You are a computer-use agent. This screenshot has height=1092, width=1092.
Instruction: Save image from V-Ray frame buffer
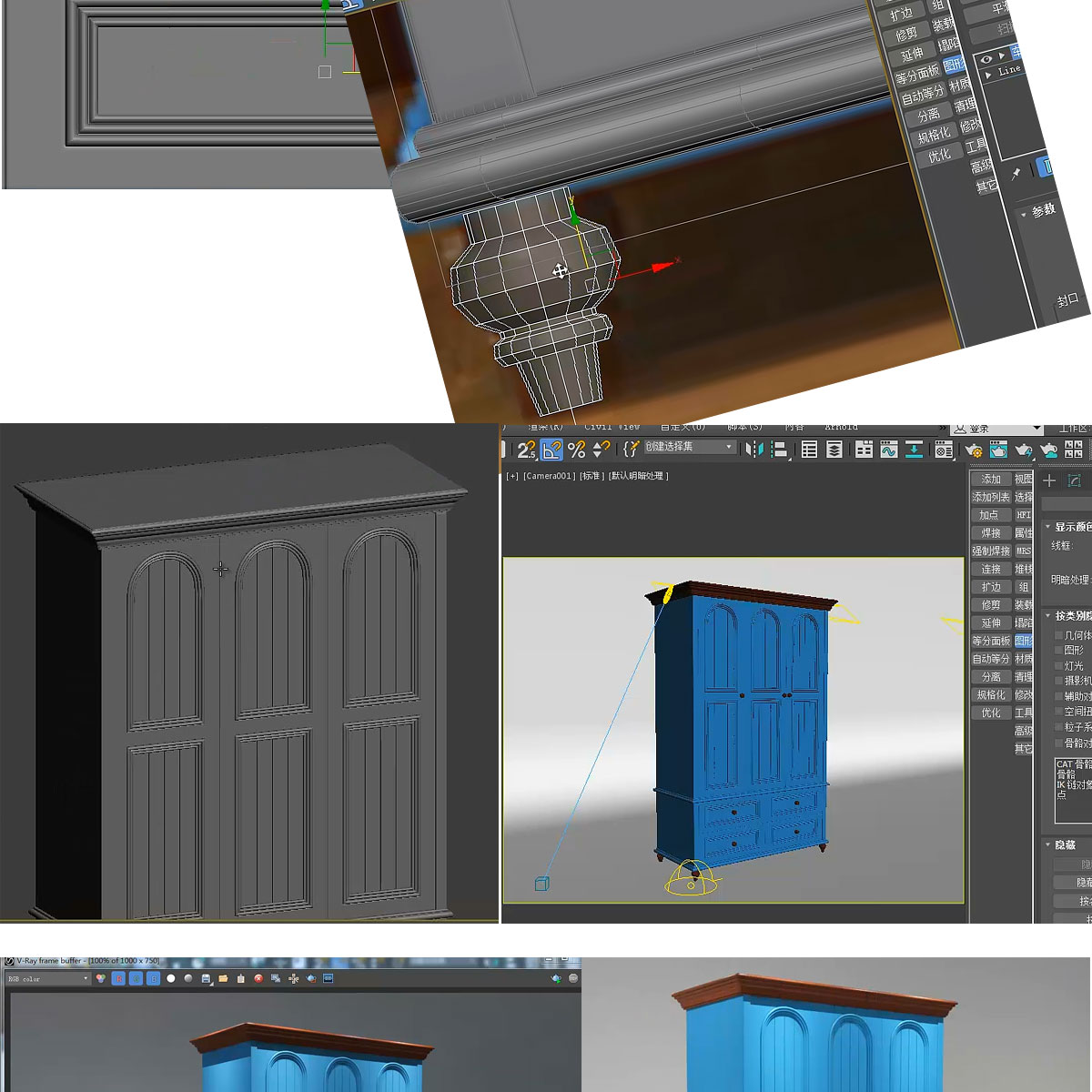206,978
